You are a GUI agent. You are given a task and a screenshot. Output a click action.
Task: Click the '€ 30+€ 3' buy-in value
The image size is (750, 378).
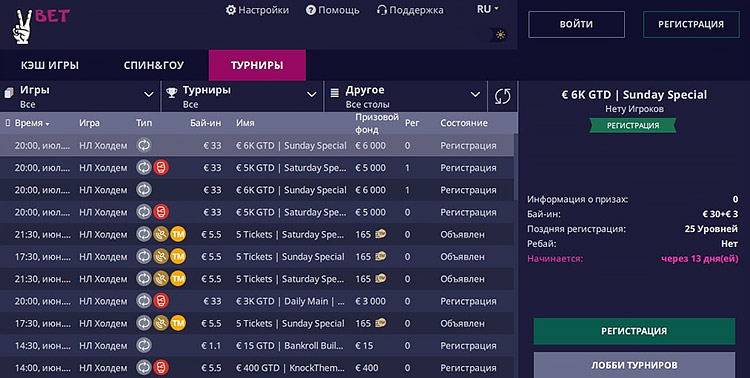[x=720, y=214]
